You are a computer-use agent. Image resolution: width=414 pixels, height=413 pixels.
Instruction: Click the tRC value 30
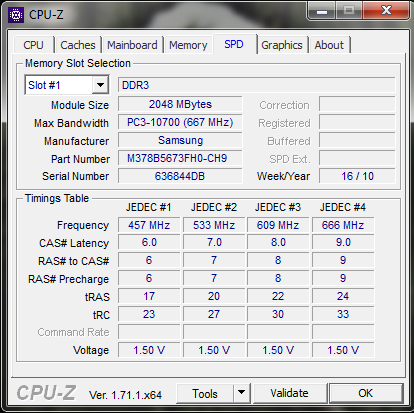click(278, 314)
